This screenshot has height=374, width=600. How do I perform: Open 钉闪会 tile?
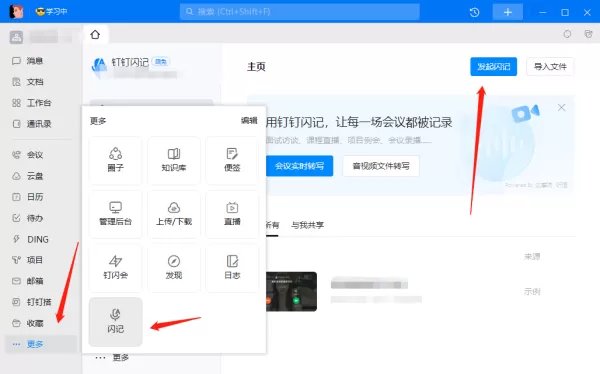click(x=115, y=268)
